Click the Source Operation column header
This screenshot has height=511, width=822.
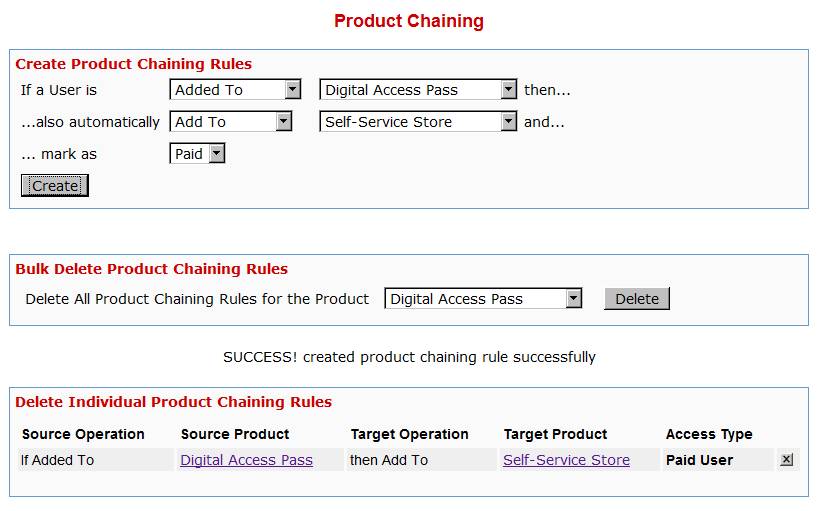[x=83, y=434]
